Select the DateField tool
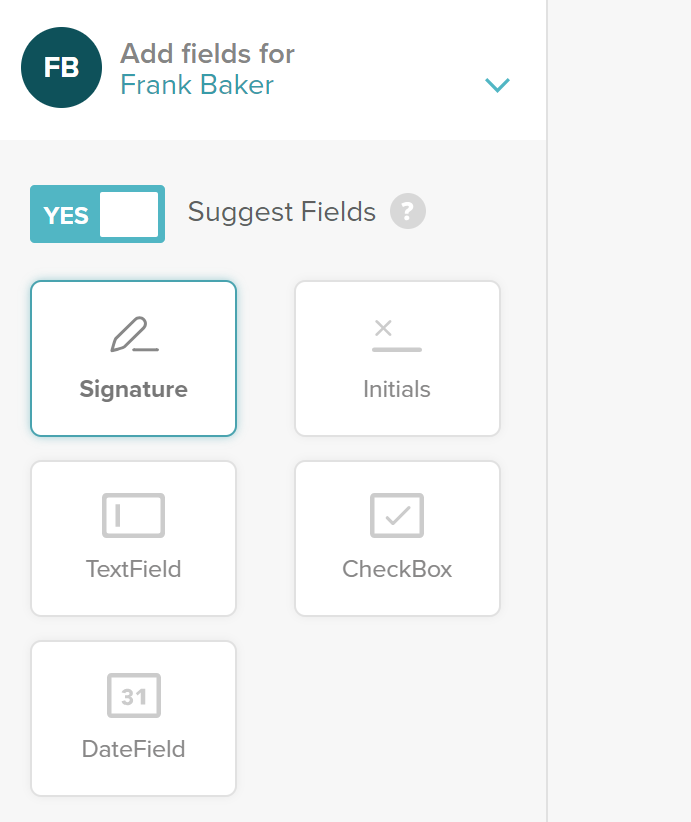Screen dimensions: 691x822 pyautogui.click(x=133, y=718)
